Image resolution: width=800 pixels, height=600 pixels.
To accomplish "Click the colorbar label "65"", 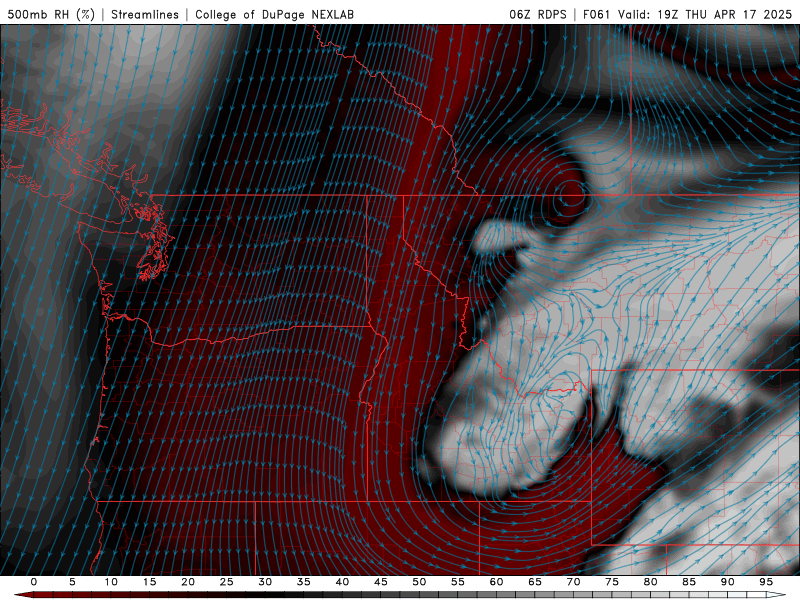I will pos(535,582).
